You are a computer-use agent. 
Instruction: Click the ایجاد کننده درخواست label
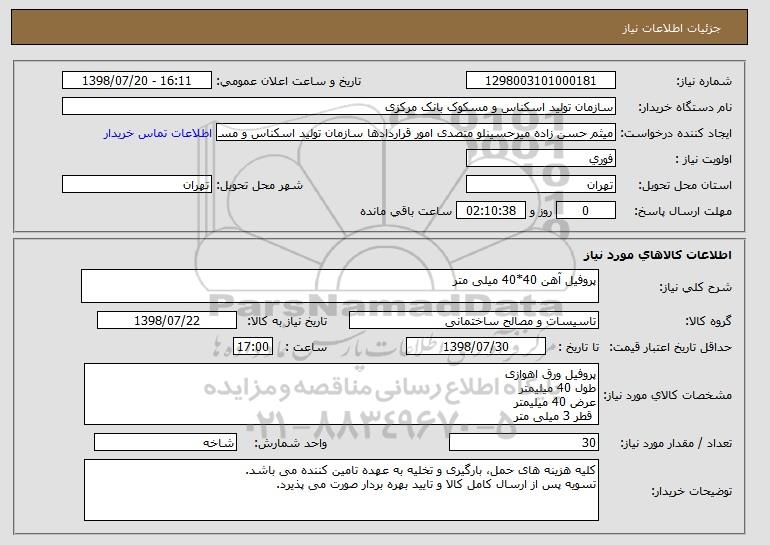[x=676, y=133]
